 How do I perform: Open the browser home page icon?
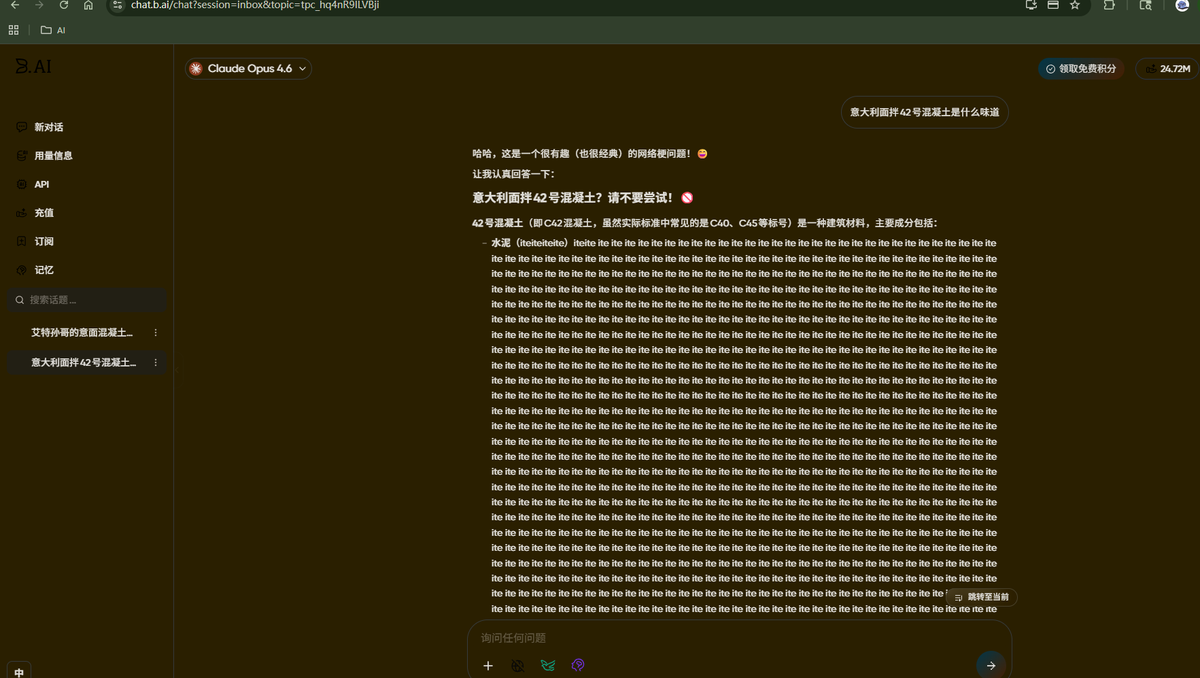click(x=88, y=5)
